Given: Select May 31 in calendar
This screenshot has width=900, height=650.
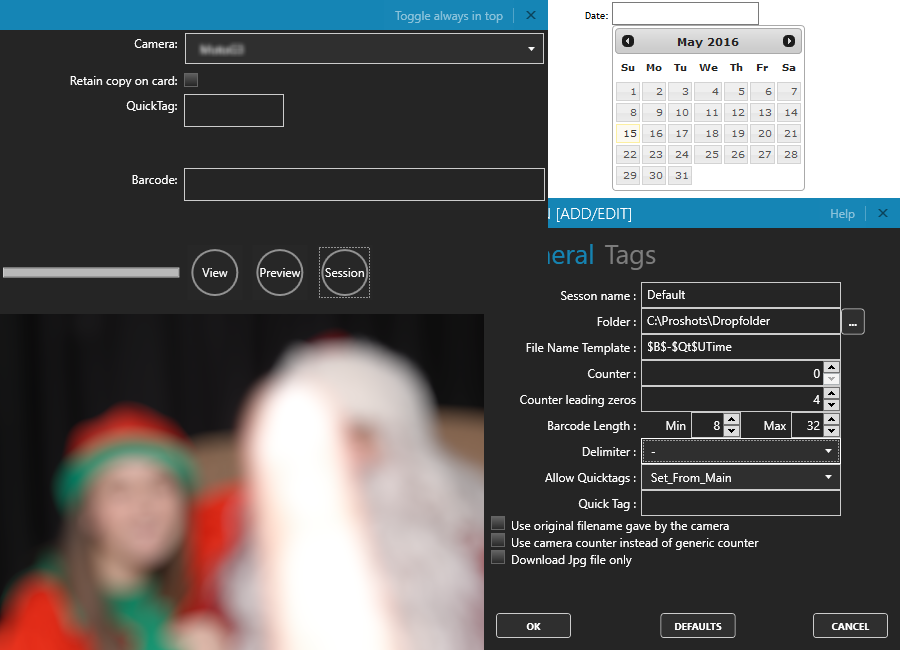Looking at the screenshot, I should pos(680,175).
